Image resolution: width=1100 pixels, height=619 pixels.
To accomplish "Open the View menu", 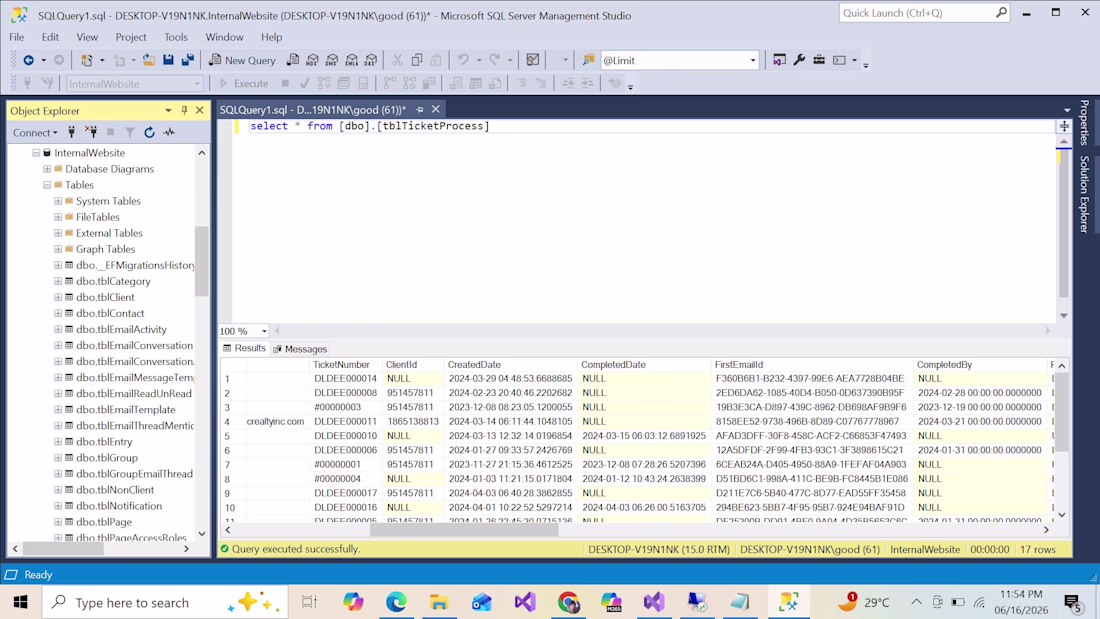I will pyautogui.click(x=87, y=37).
